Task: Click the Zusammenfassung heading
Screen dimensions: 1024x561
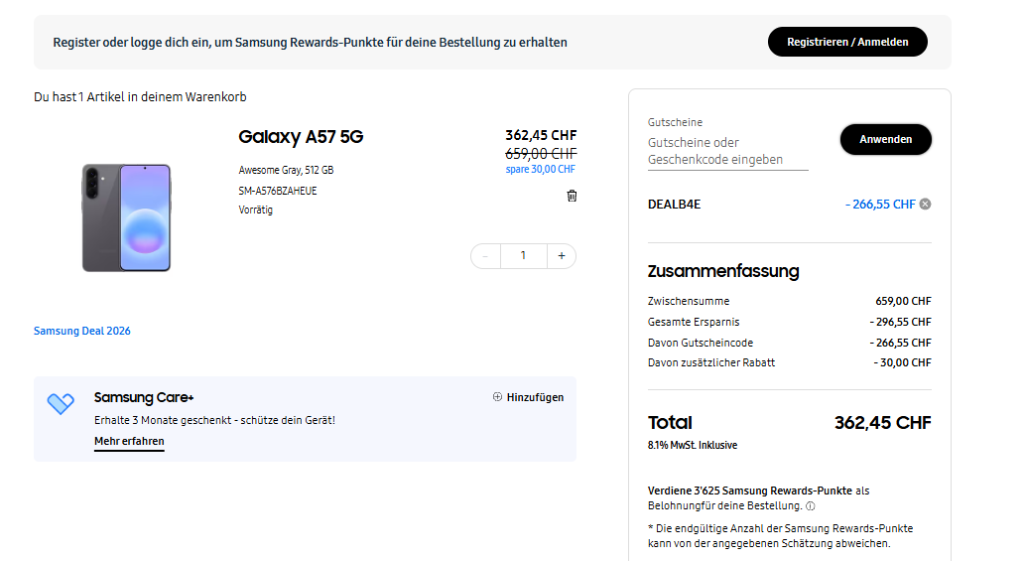Action: tap(723, 271)
